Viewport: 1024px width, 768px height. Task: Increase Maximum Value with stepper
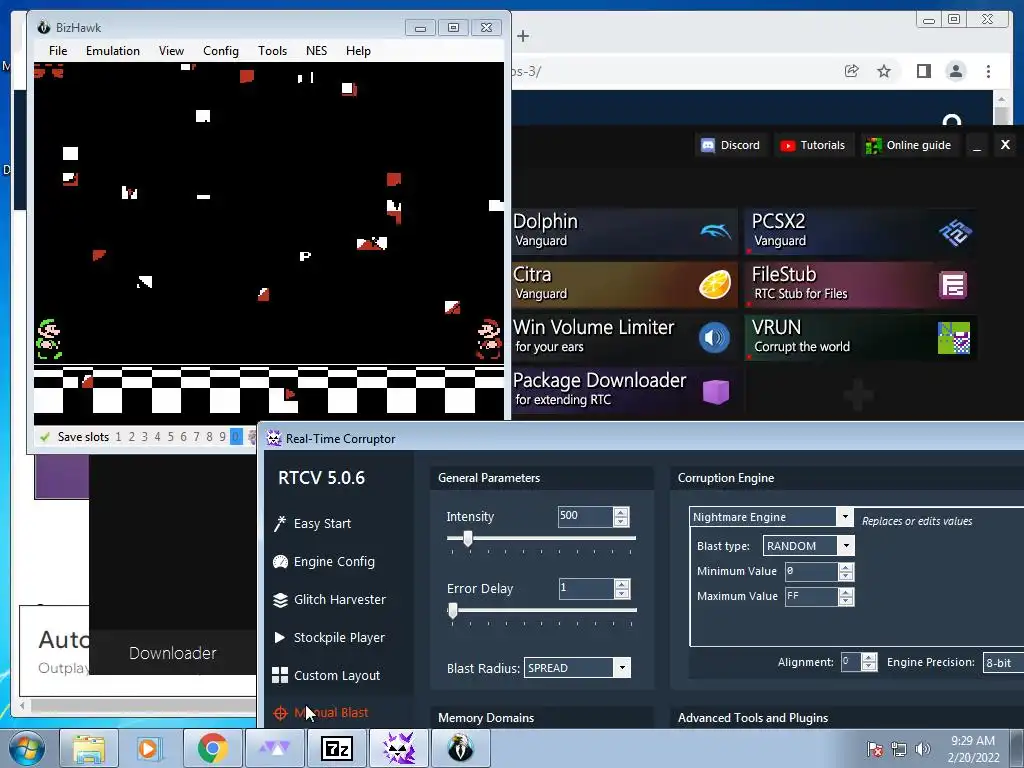point(846,592)
